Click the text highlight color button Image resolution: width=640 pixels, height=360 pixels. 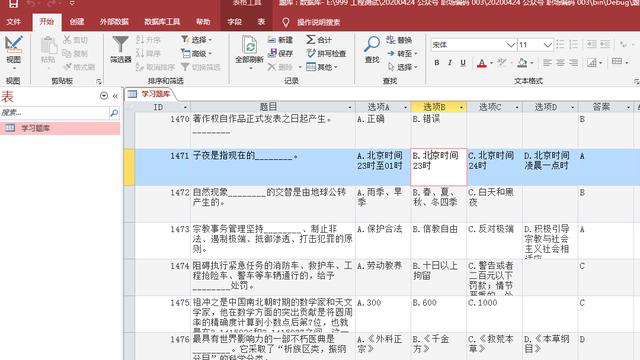point(502,62)
